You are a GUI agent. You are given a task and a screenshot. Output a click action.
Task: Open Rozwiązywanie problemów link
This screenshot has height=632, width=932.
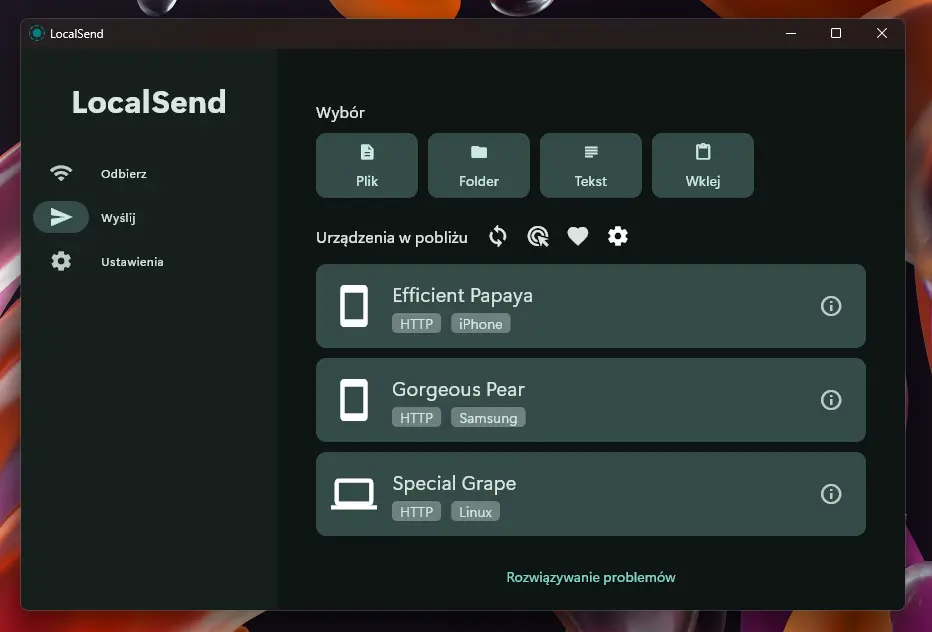pos(590,577)
